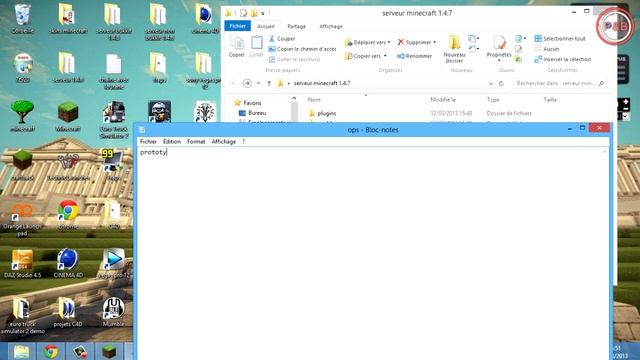Click the Rechercher search field in Explorer
Image resolution: width=640 pixels, height=360 pixels.
coord(560,83)
